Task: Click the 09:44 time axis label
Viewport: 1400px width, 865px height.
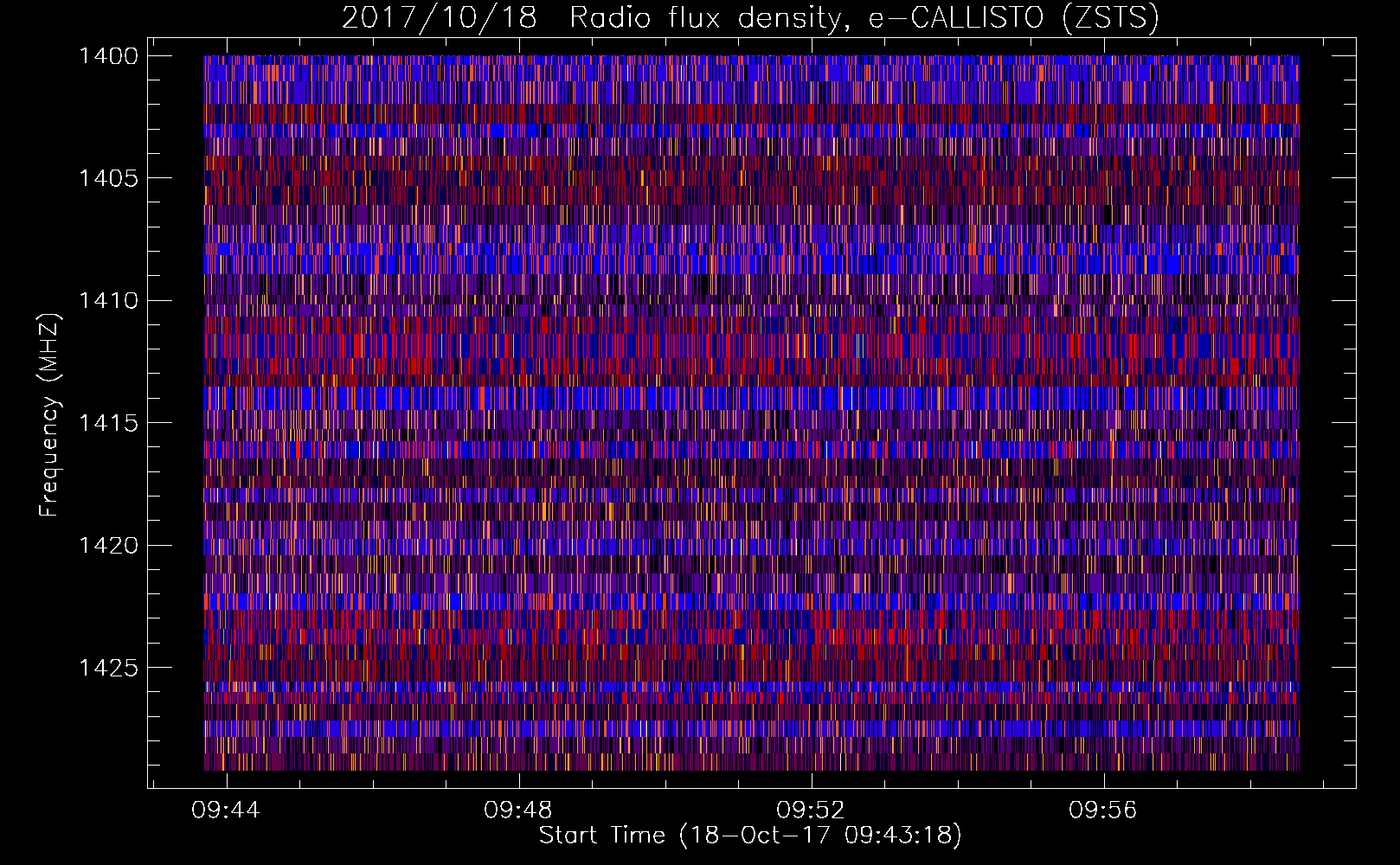Action: pos(226,811)
